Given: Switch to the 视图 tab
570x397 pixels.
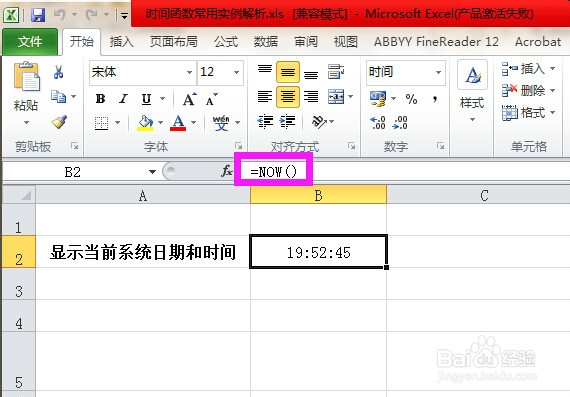Looking at the screenshot, I should (x=346, y=42).
